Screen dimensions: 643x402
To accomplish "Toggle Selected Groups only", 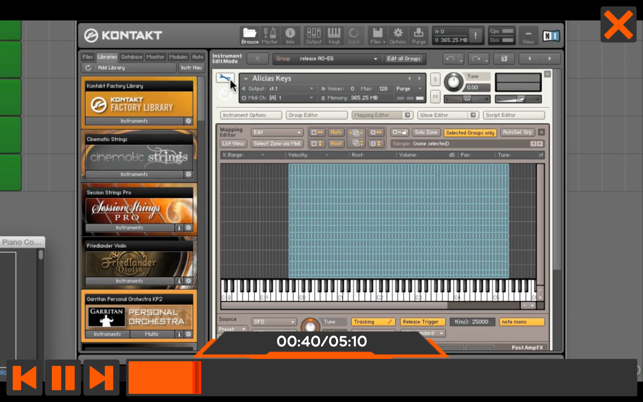I will point(470,132).
